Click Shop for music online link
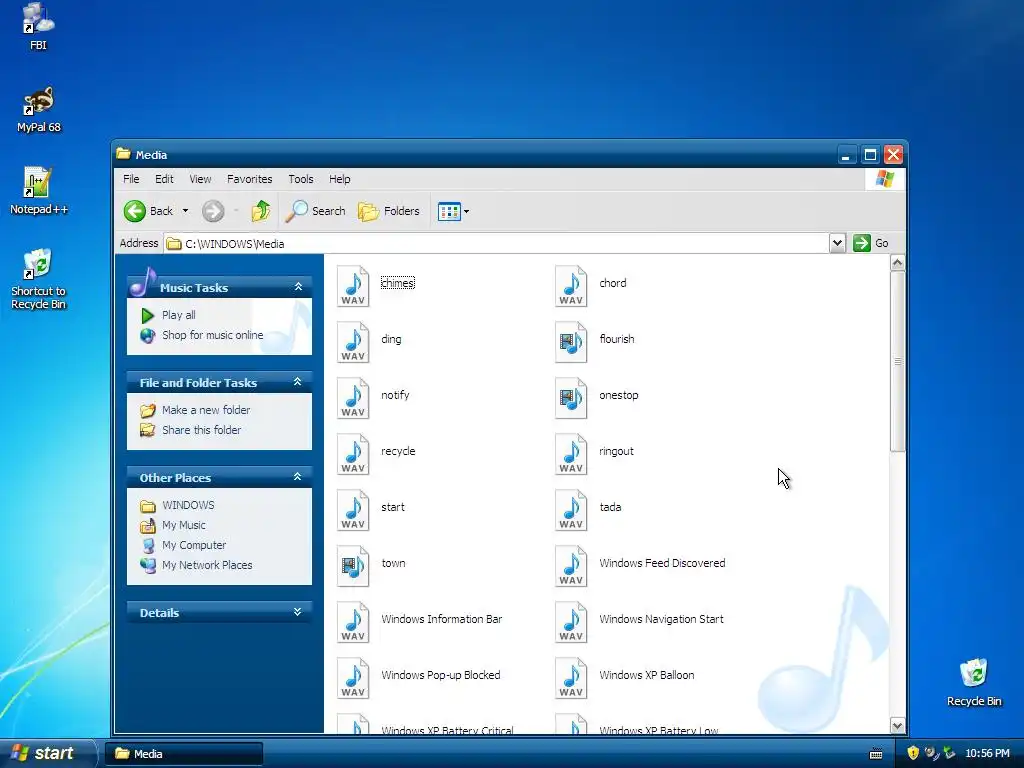Image resolution: width=1024 pixels, height=768 pixels. pos(212,335)
